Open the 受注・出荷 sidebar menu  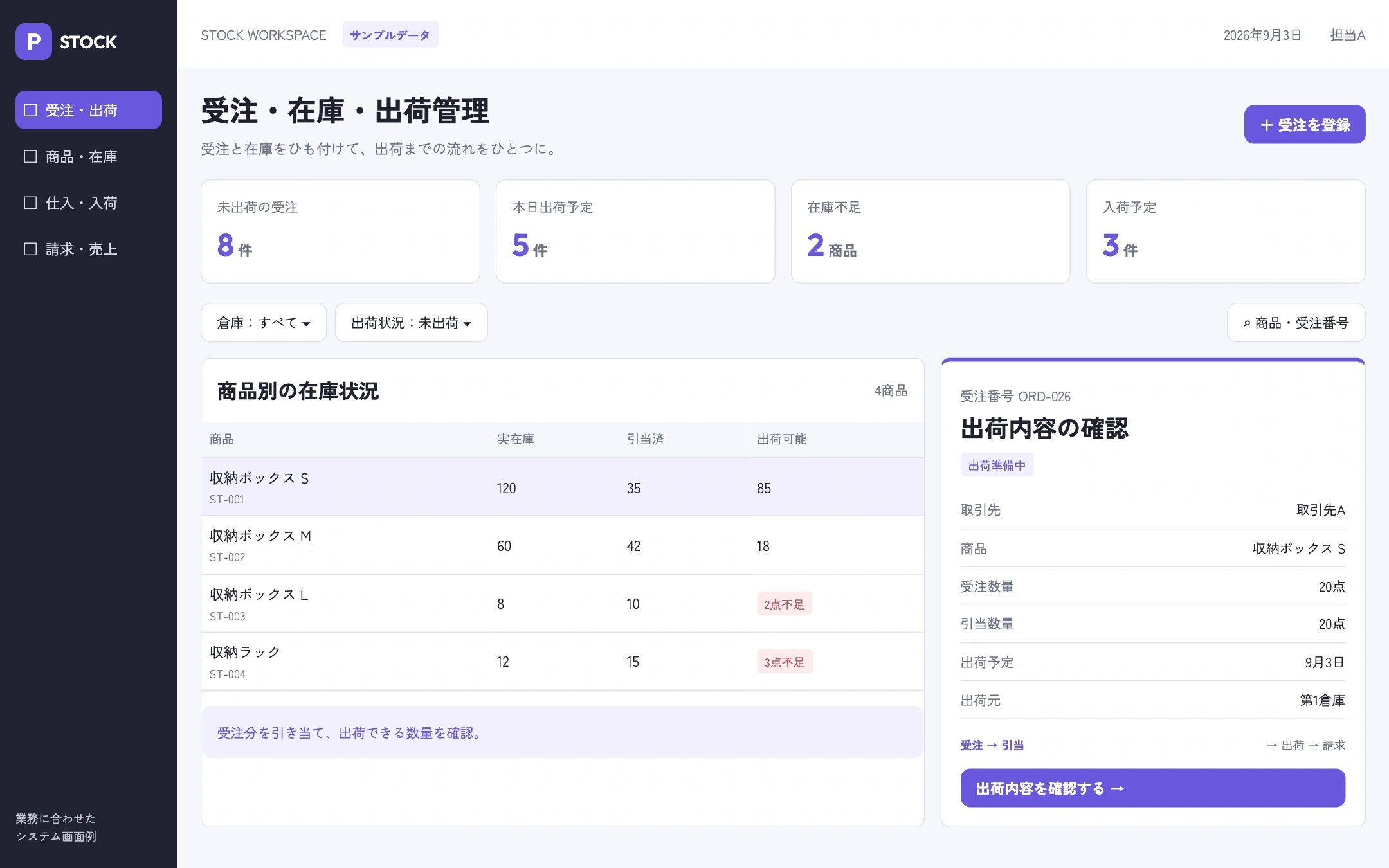click(x=89, y=110)
